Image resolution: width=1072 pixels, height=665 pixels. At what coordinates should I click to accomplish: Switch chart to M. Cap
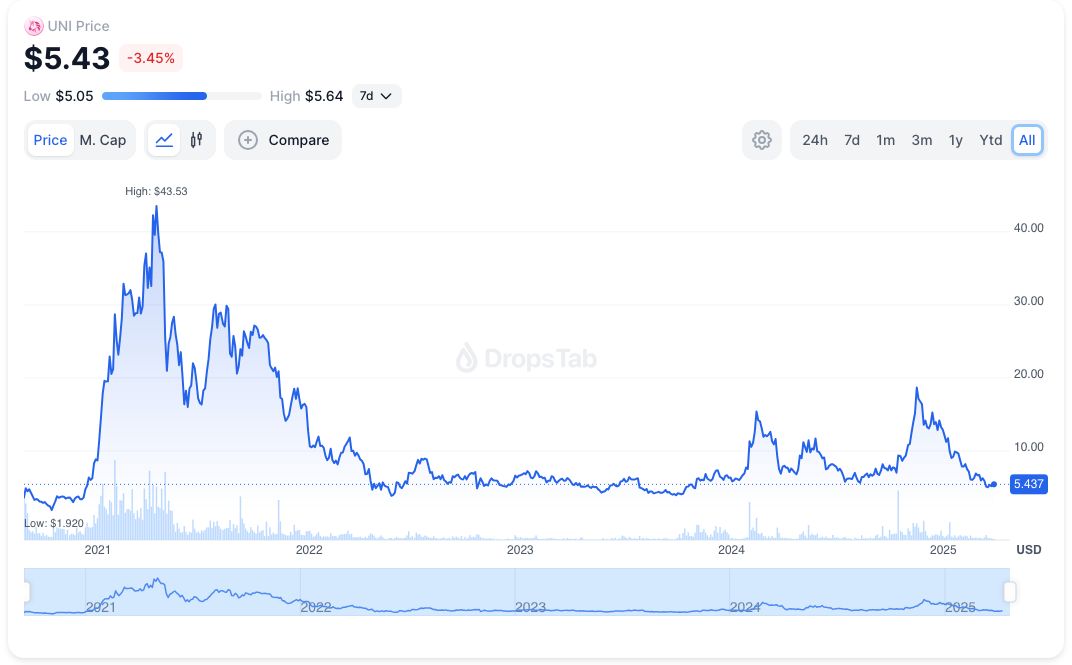coord(103,140)
